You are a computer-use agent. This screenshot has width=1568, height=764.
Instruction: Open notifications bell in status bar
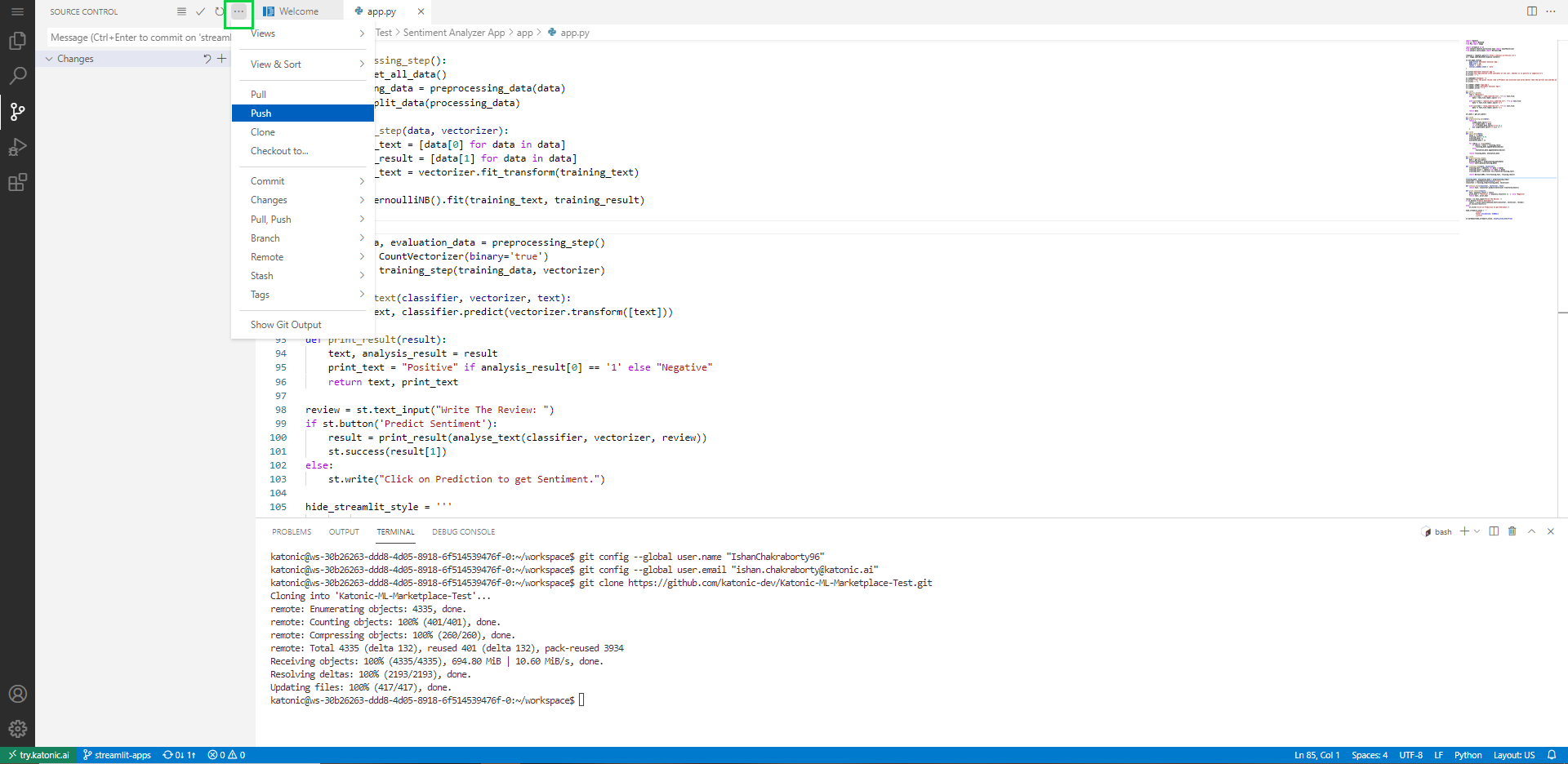(x=1552, y=755)
